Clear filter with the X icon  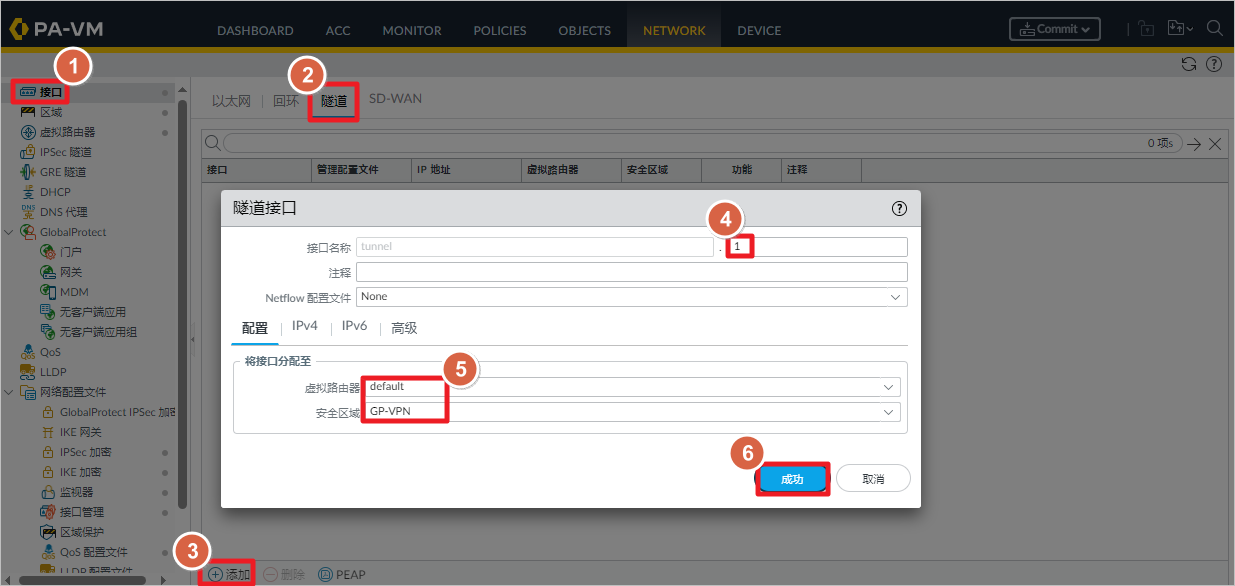coord(1216,144)
